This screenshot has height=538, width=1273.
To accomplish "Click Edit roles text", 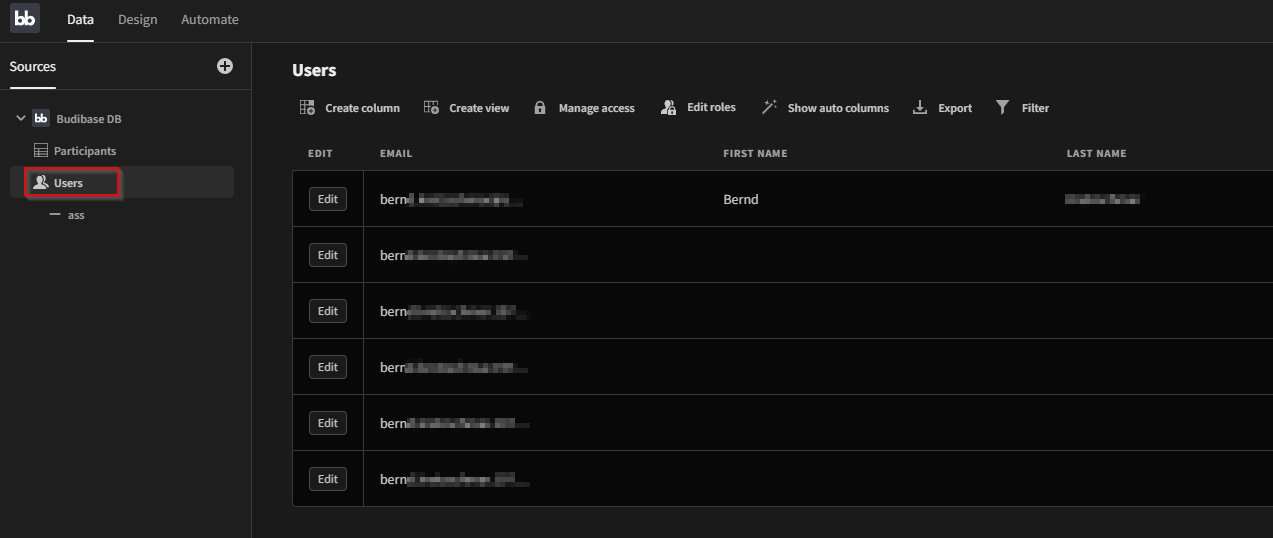I will 711,107.
